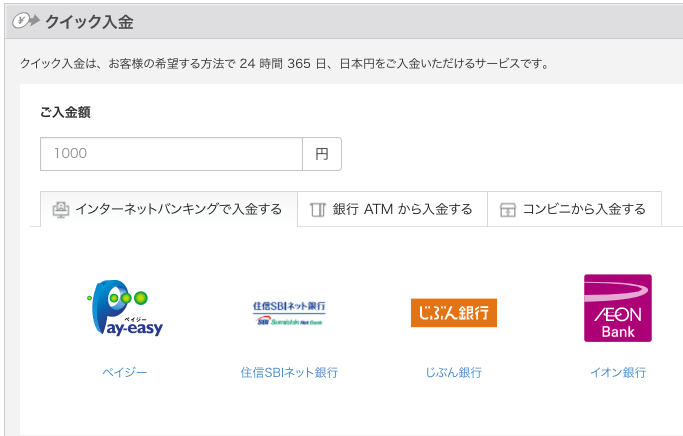Click the store icon on コンビニ tab
Screen dimensions: 683x436
(507, 210)
